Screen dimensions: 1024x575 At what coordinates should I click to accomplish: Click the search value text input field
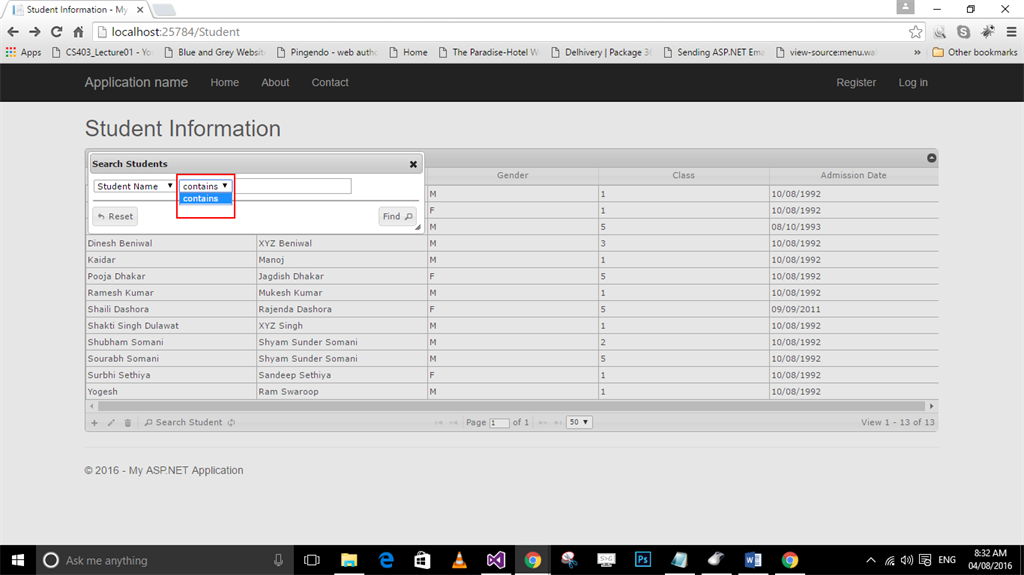(x=292, y=186)
